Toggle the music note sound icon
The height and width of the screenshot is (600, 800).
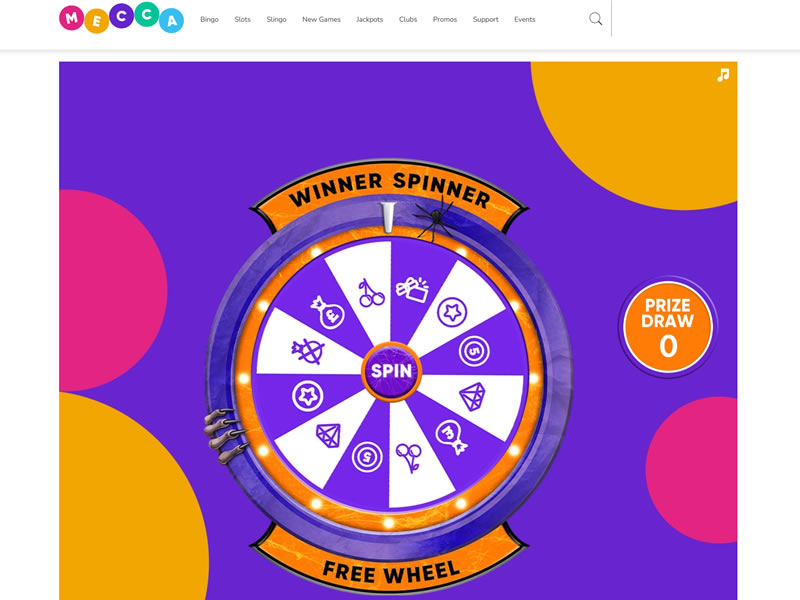723,76
